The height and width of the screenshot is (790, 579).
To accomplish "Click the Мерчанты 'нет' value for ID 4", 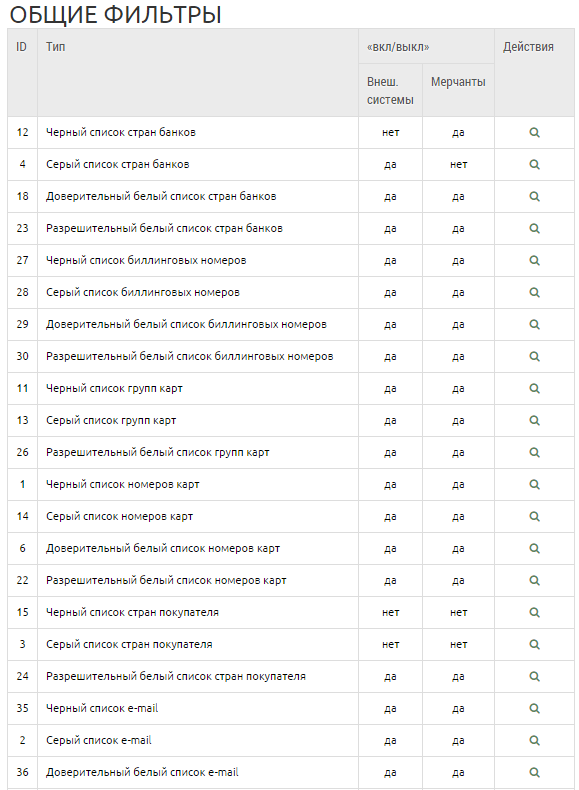I will coord(459,164).
